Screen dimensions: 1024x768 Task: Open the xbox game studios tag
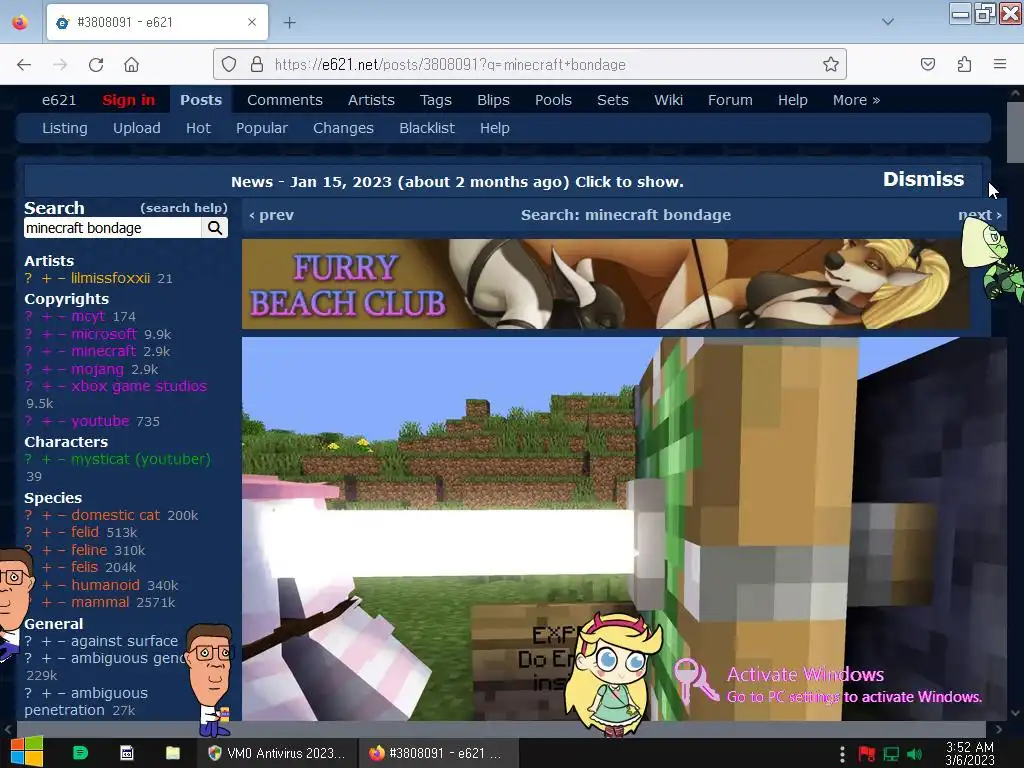[139, 386]
